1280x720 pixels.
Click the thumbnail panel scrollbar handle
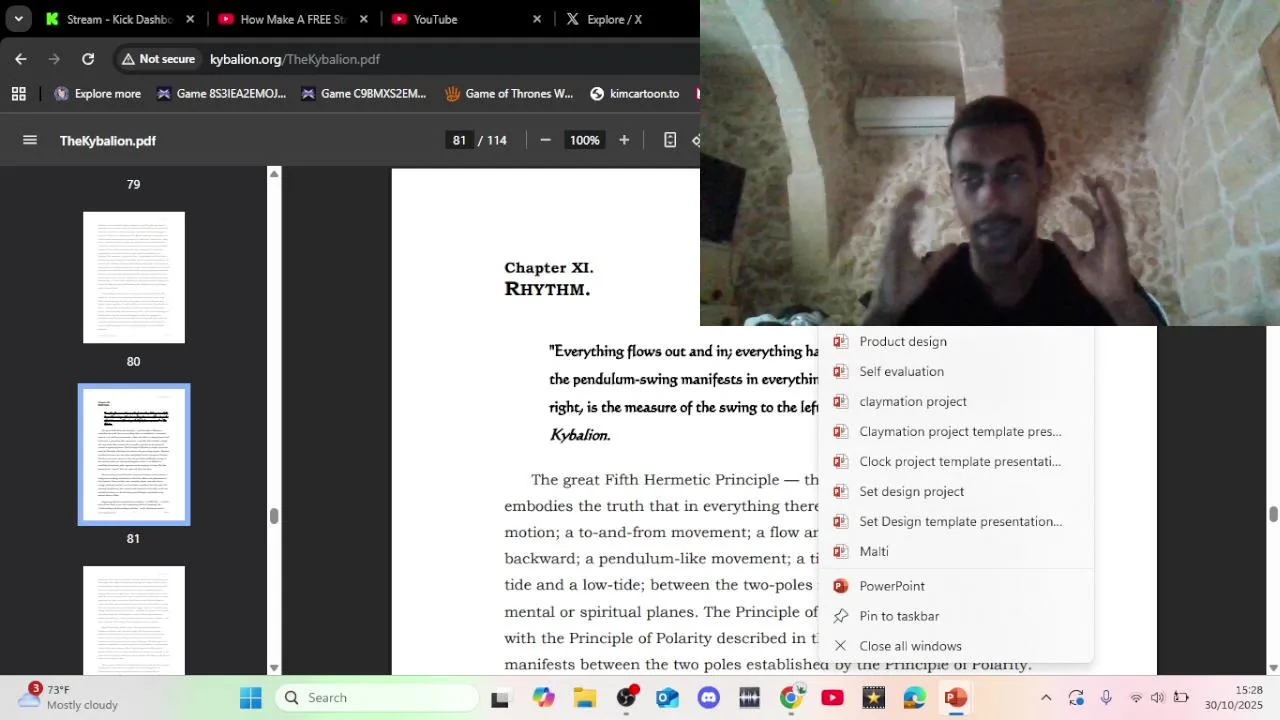click(274, 516)
